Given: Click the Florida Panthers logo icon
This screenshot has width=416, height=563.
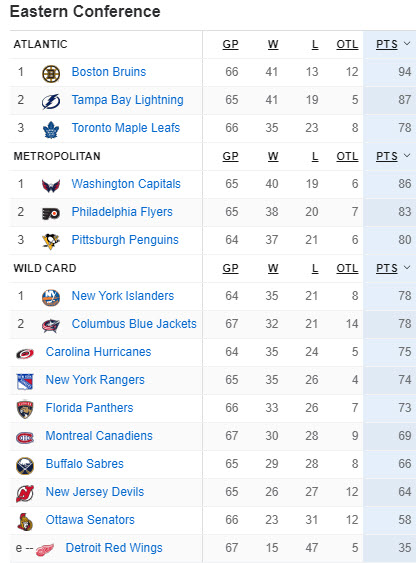Looking at the screenshot, I should 25,410.
